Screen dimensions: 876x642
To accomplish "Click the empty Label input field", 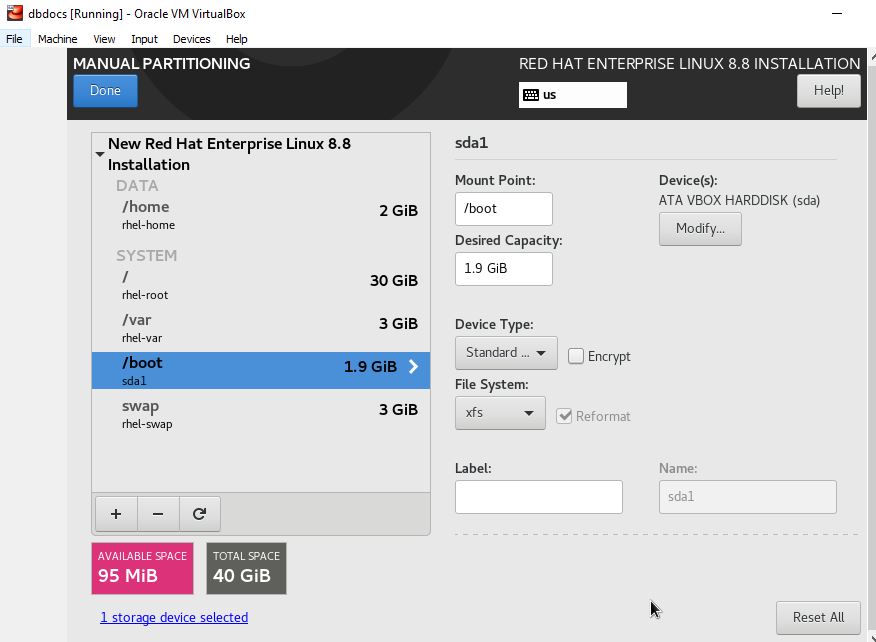I will pyautogui.click(x=539, y=497).
